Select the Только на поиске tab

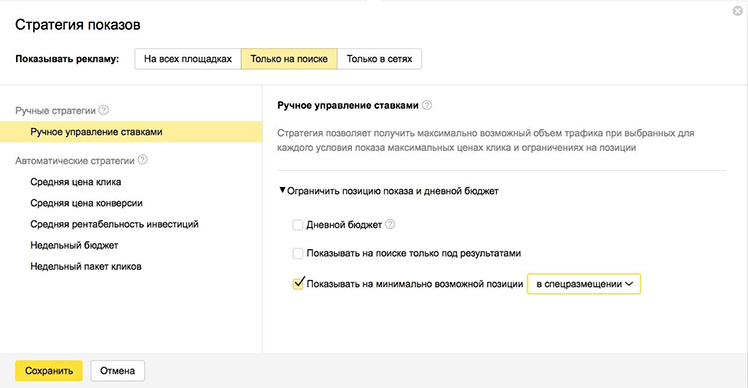(x=289, y=59)
